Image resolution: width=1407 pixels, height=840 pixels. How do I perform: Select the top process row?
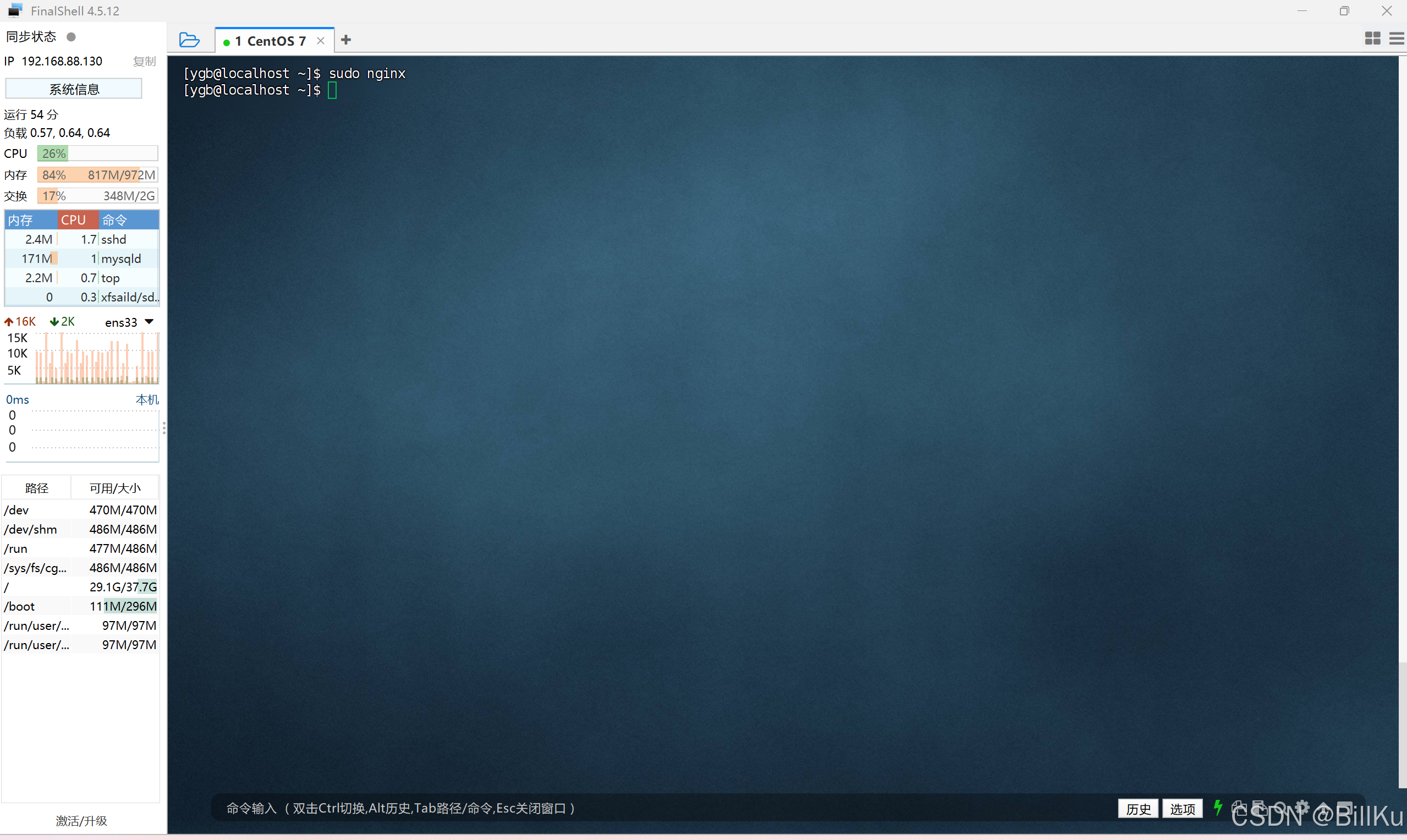pyautogui.click(x=82, y=278)
